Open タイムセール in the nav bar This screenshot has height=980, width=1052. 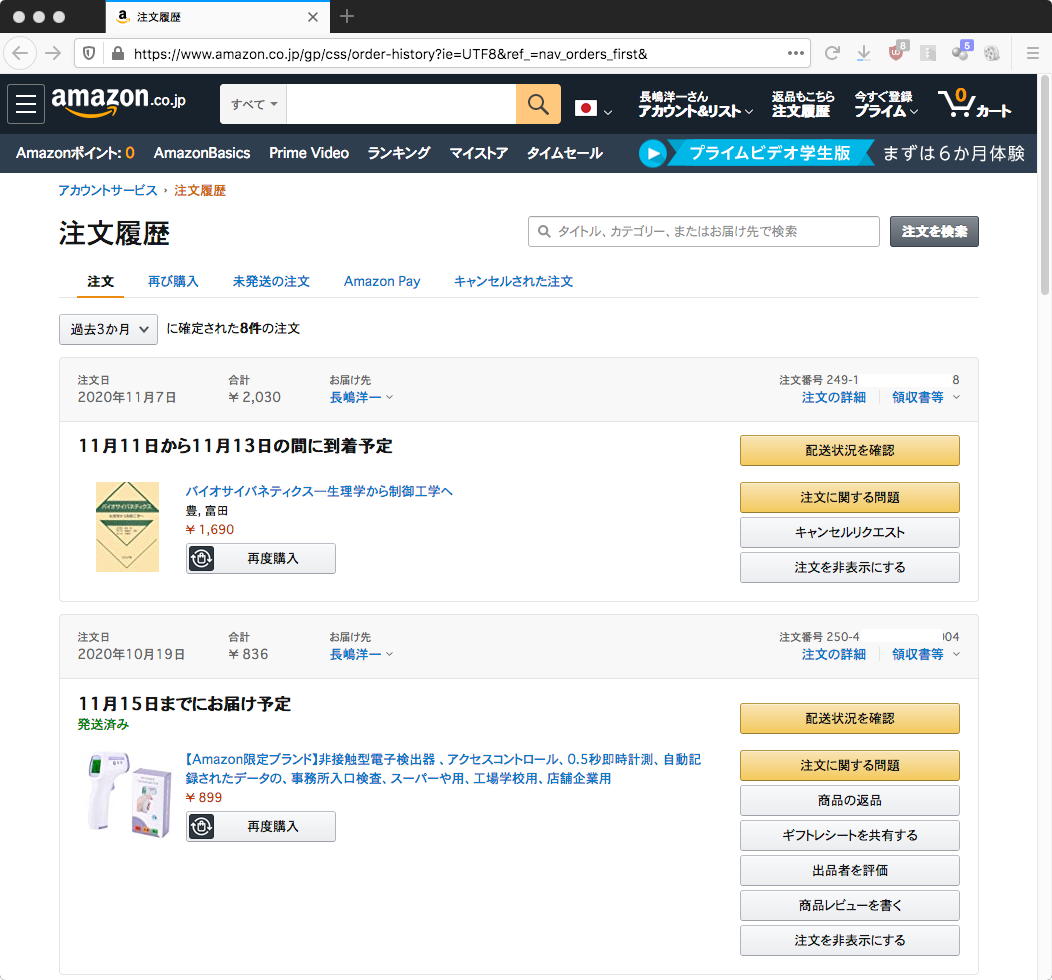click(x=564, y=153)
